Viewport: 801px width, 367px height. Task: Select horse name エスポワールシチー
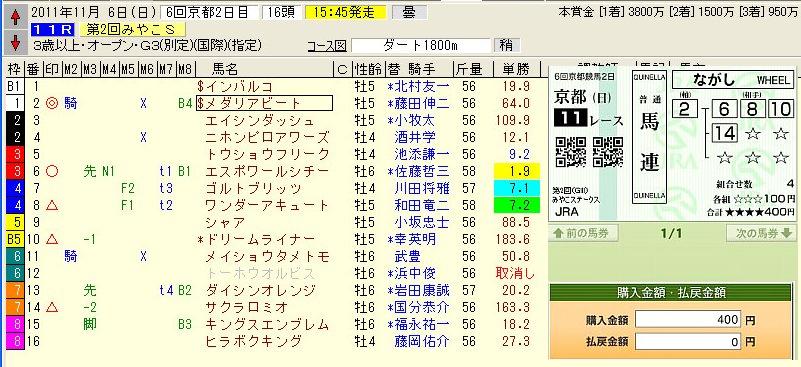pos(267,171)
